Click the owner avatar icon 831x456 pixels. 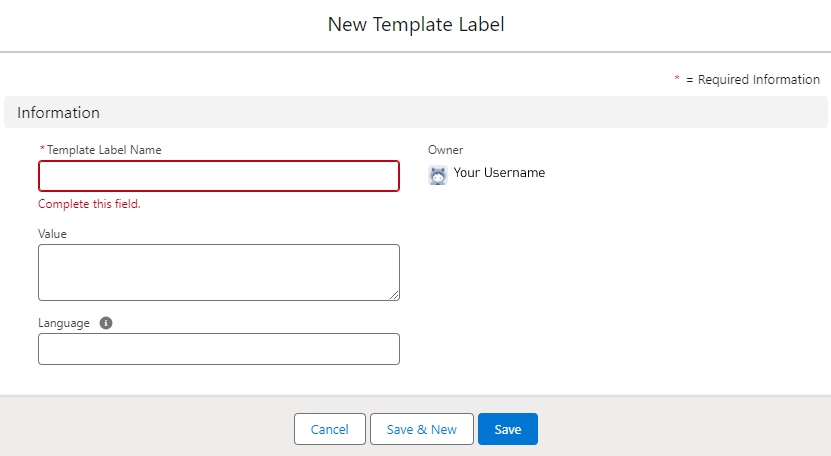pos(438,175)
